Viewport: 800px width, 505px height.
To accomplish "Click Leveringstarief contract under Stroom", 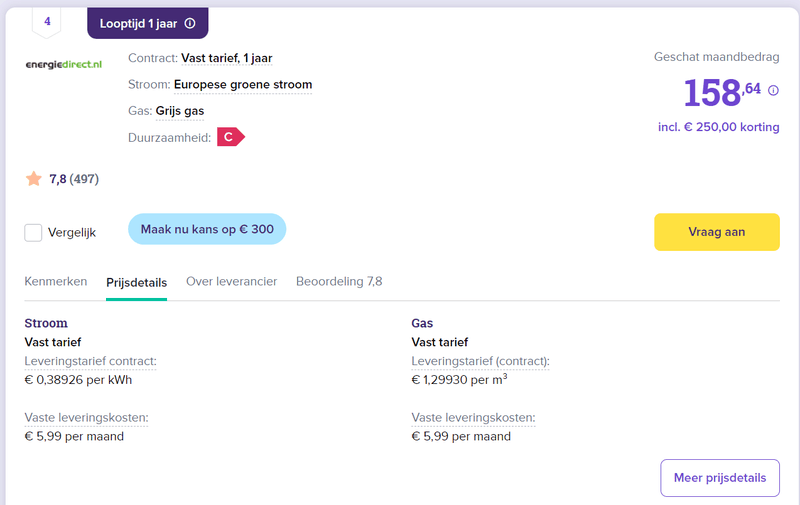I will pyautogui.click(x=90, y=361).
